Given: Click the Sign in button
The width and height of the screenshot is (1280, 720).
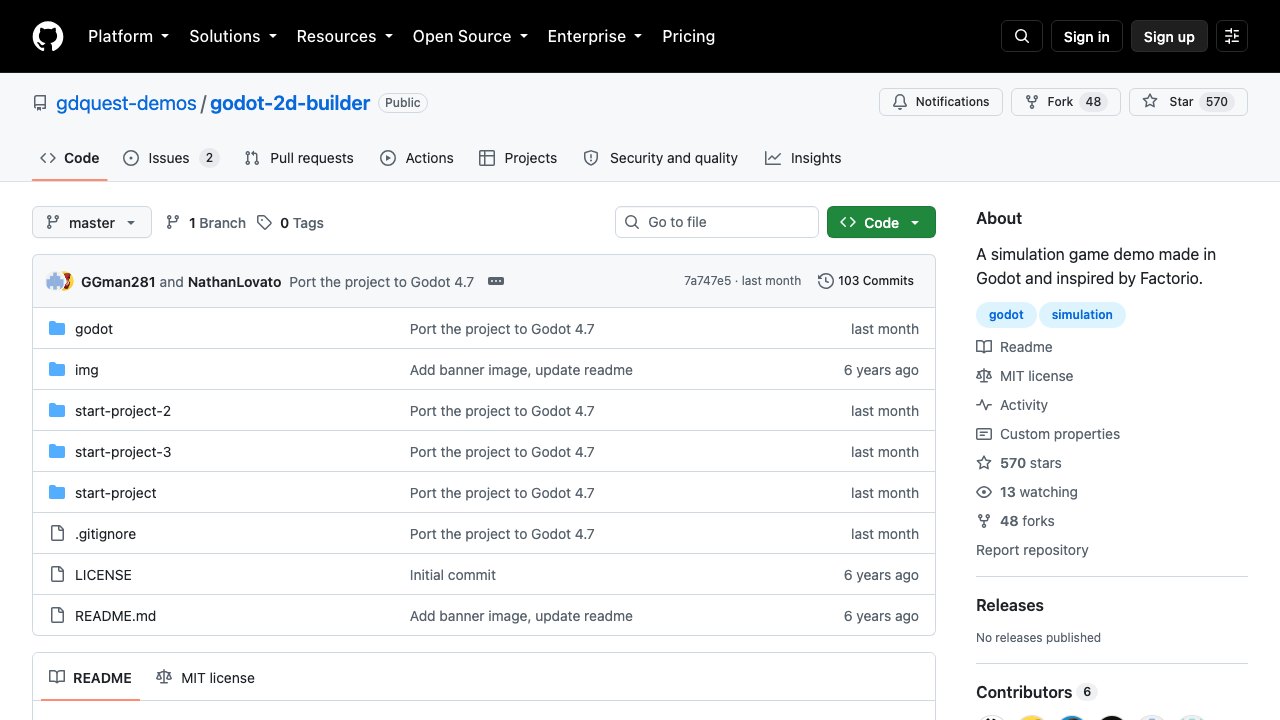Looking at the screenshot, I should (x=1087, y=36).
